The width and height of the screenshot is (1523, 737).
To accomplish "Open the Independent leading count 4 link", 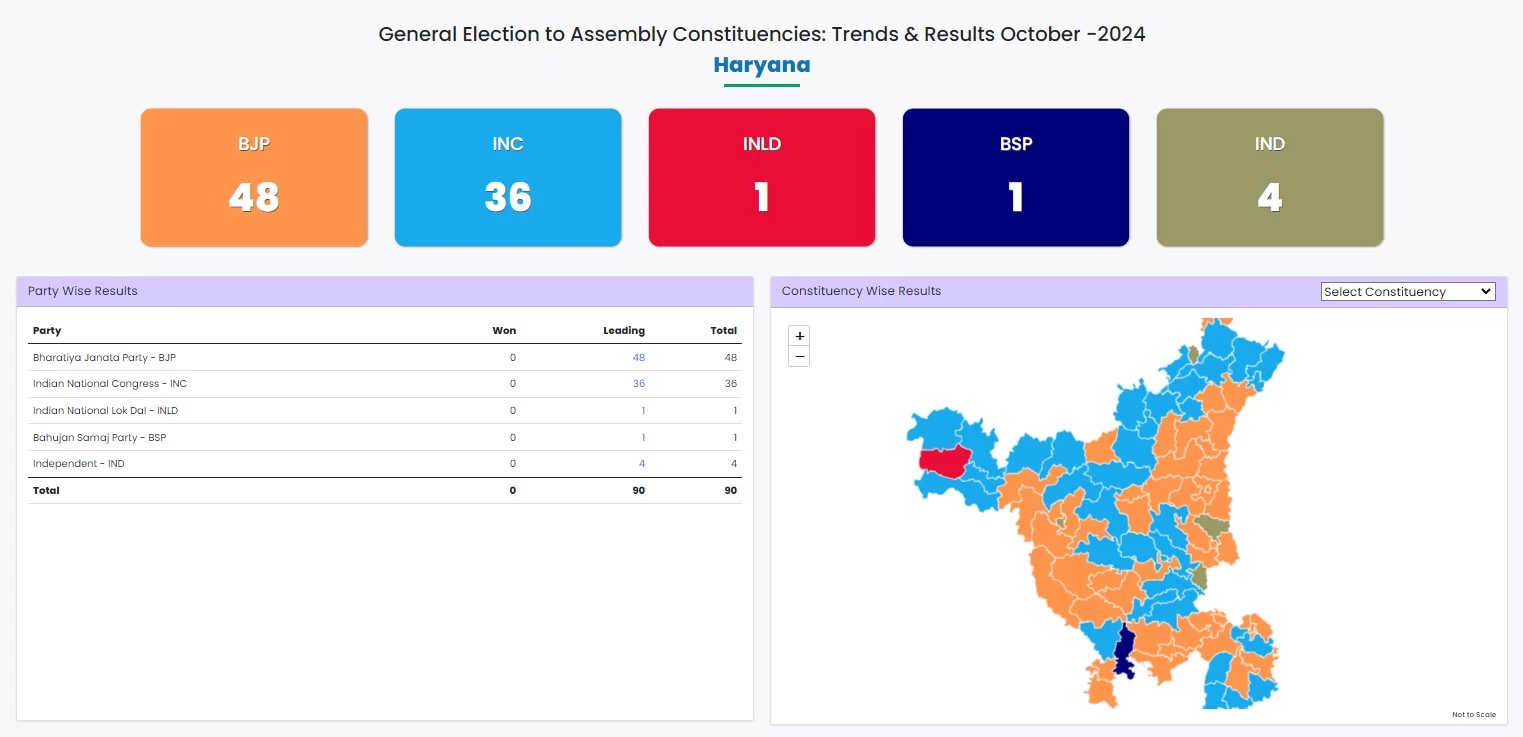I will coord(642,464).
